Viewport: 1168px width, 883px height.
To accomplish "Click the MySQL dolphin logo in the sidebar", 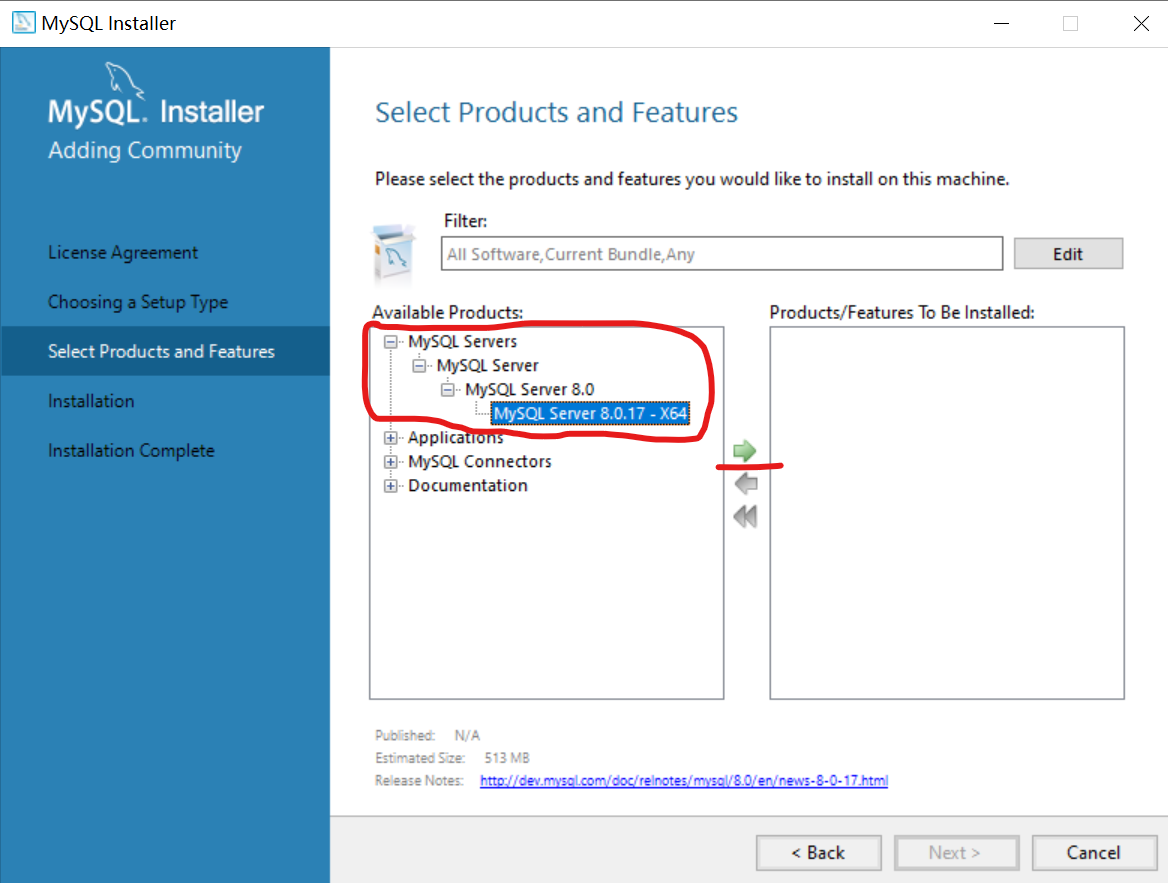I will [123, 80].
